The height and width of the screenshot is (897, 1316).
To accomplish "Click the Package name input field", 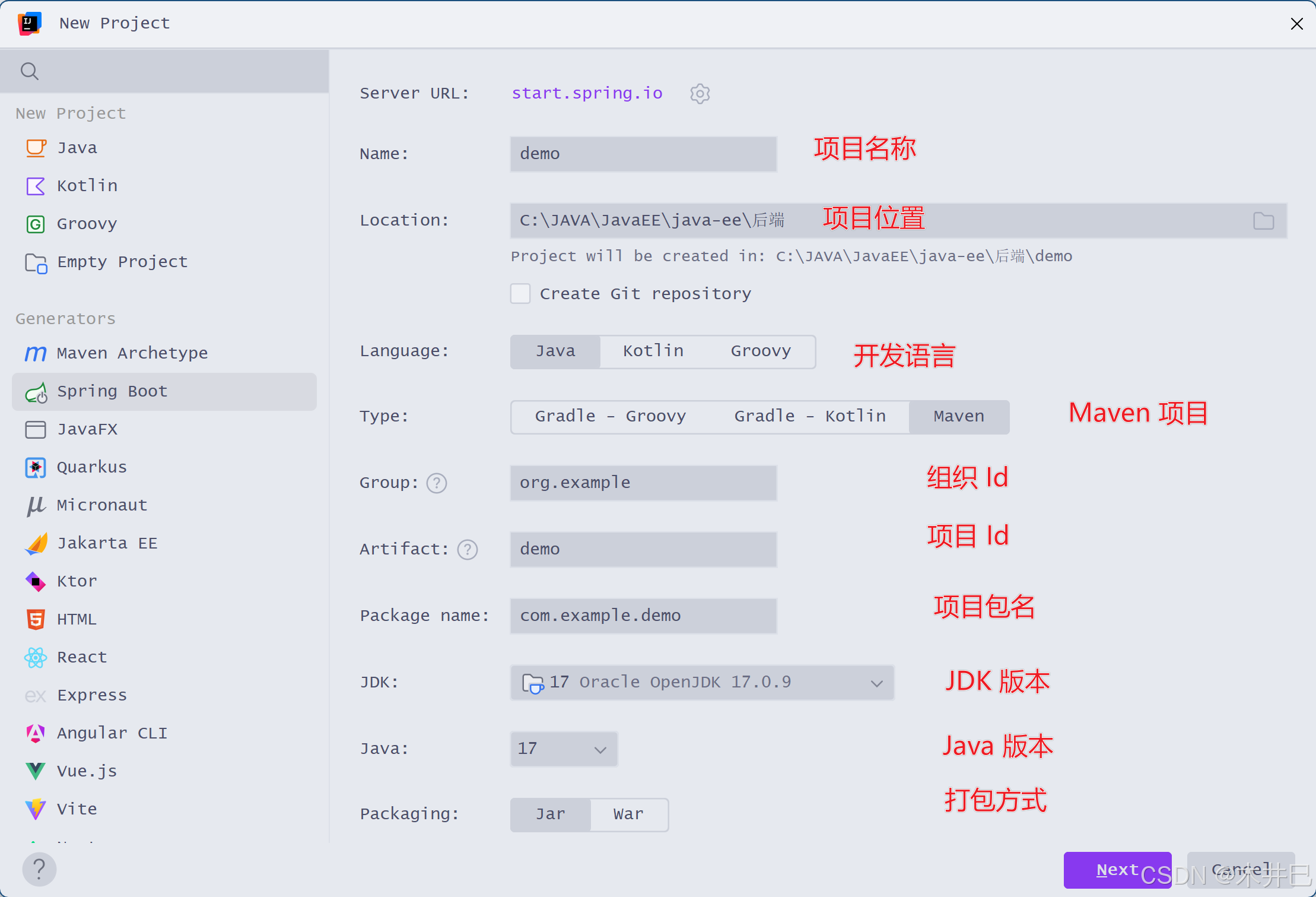I will 643,616.
